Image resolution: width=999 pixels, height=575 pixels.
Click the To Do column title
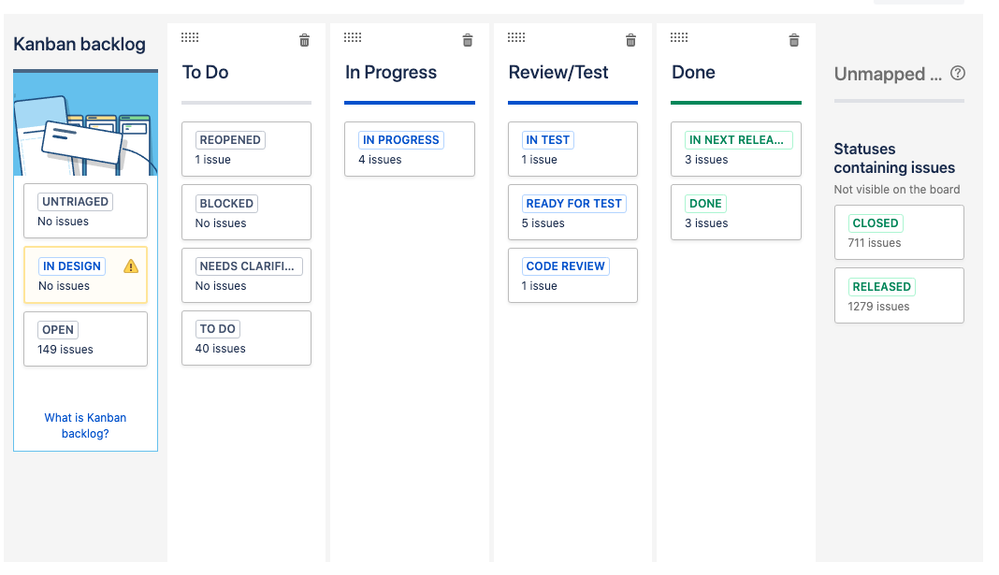(x=205, y=73)
